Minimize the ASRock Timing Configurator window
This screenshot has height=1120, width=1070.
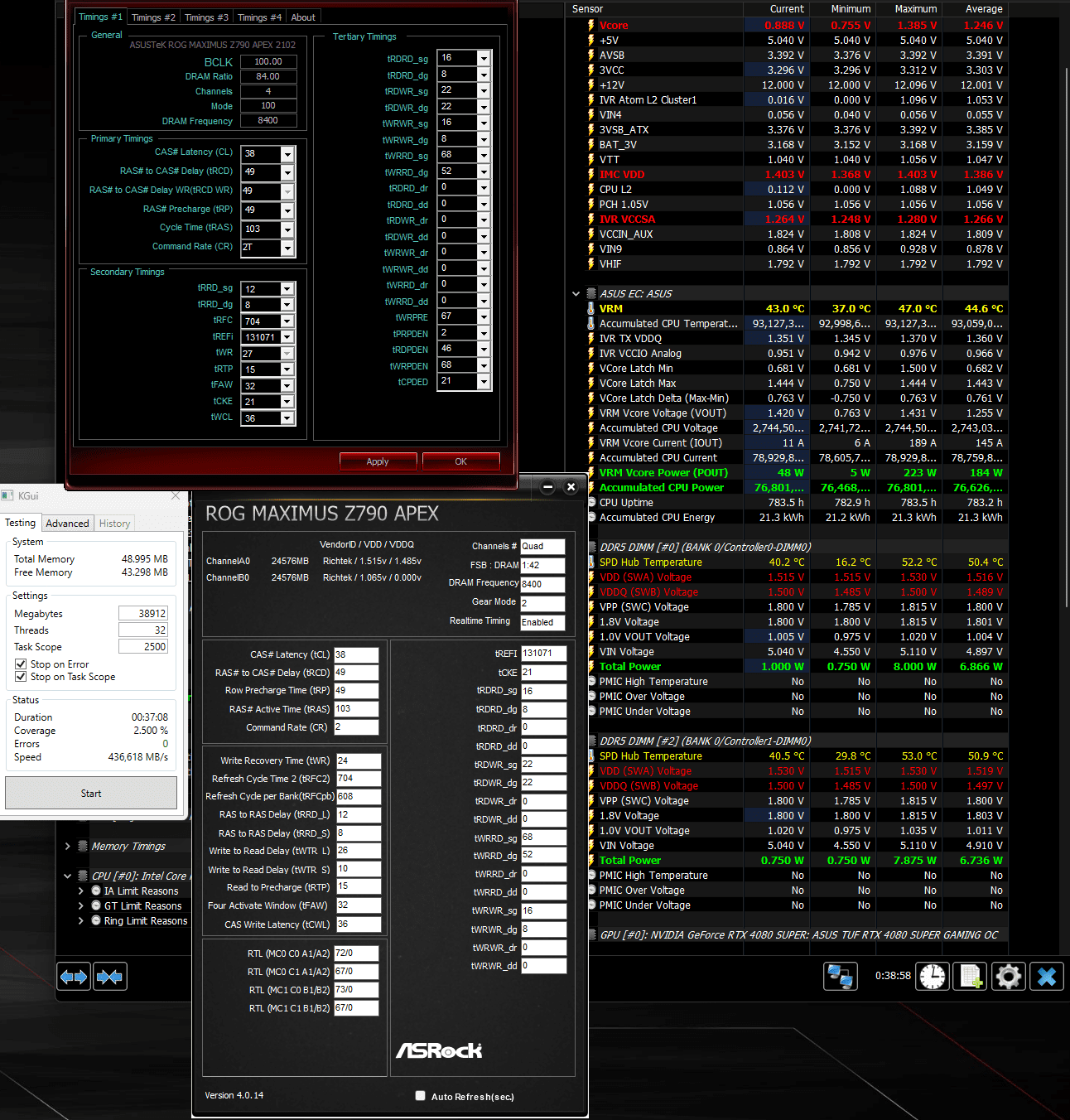tap(547, 487)
